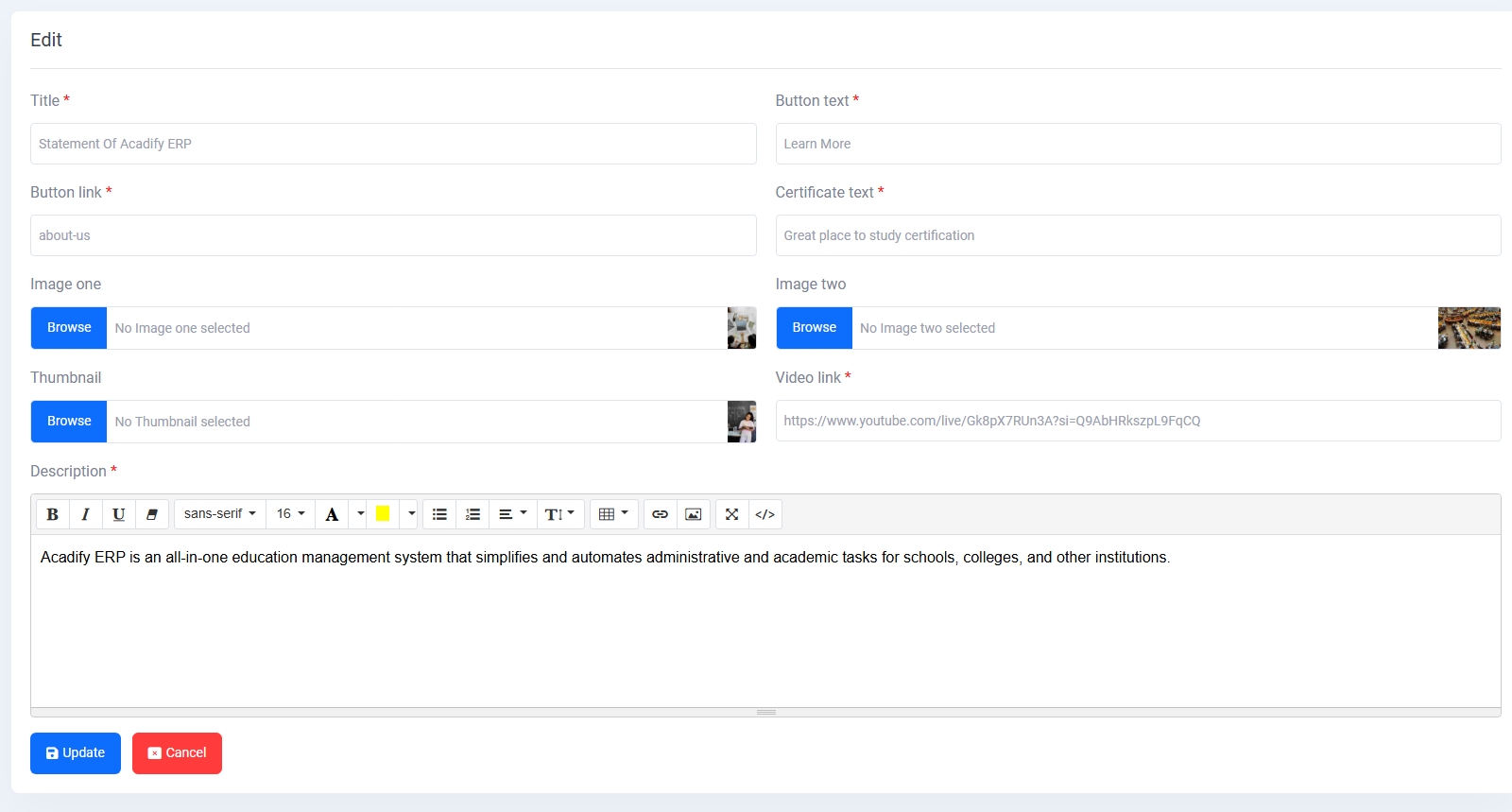Click the 'No Thumbnail selected' file field
1512x812 pixels.
click(417, 422)
